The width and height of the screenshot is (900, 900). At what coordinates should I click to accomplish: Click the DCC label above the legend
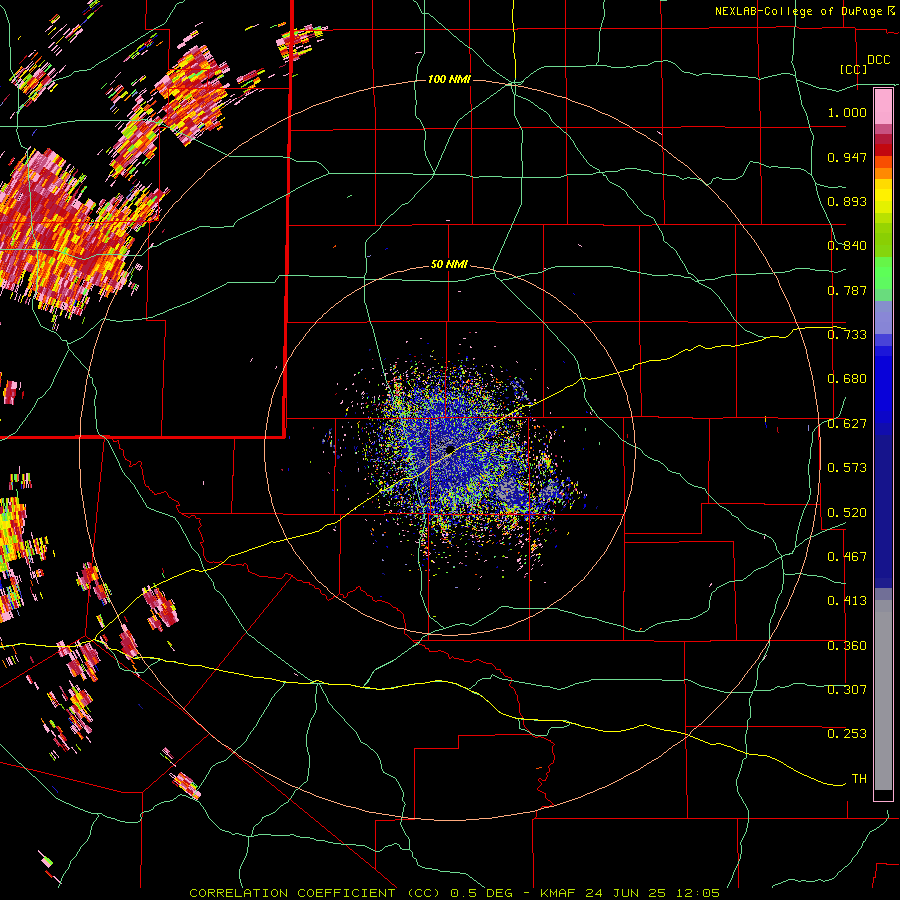click(879, 60)
